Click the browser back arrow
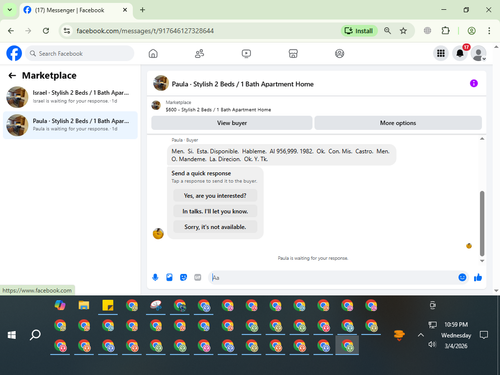The height and width of the screenshot is (375, 500). (11, 31)
